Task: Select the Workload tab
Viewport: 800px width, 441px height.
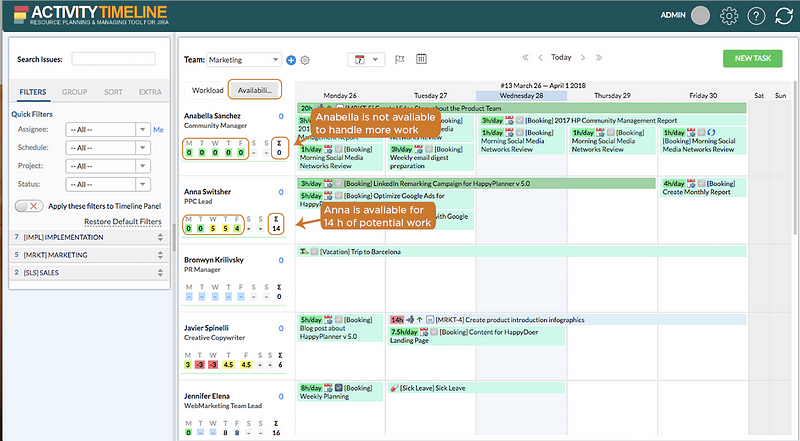Action: click(207, 90)
